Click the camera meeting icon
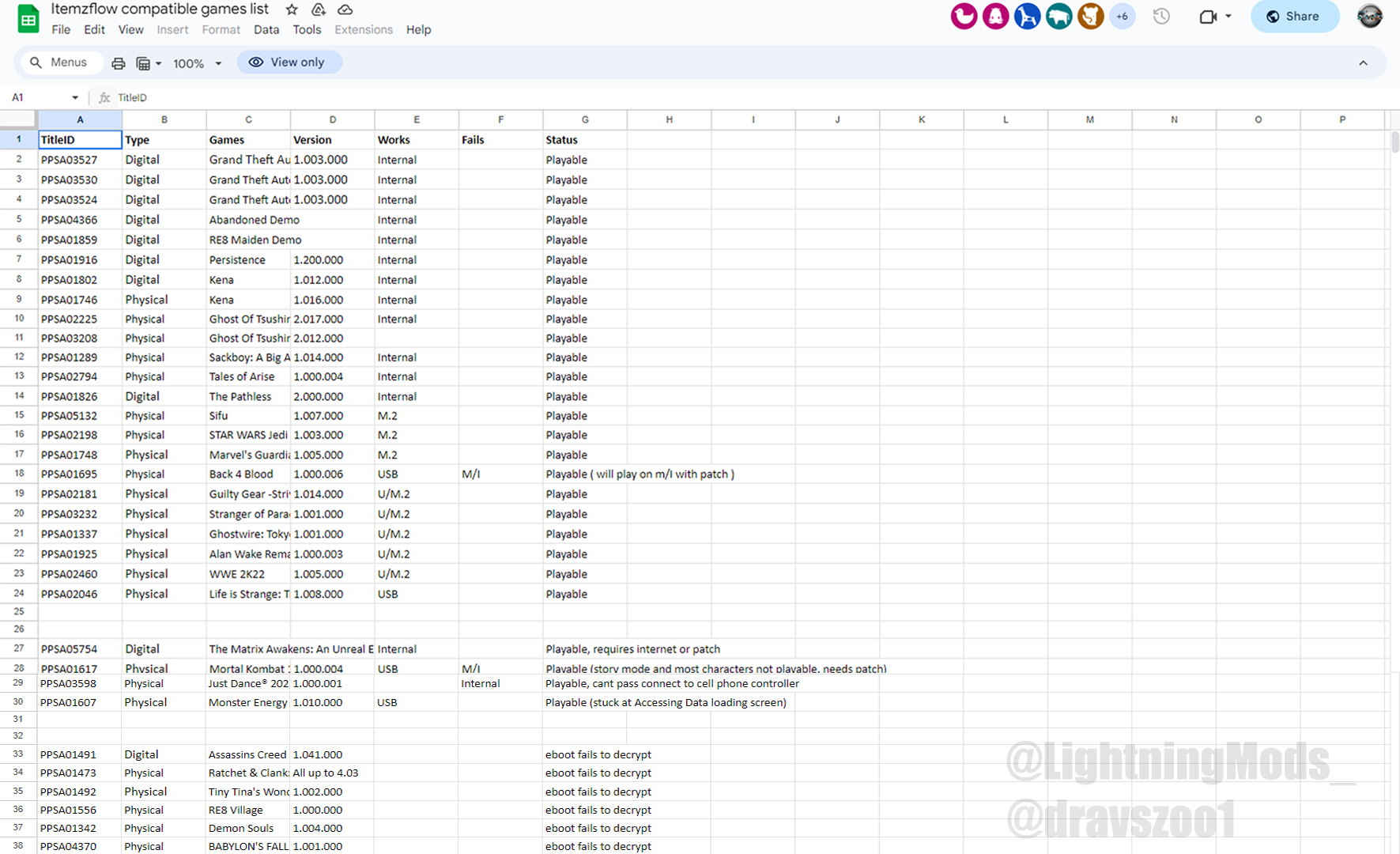The image size is (1400, 854). [x=1207, y=17]
